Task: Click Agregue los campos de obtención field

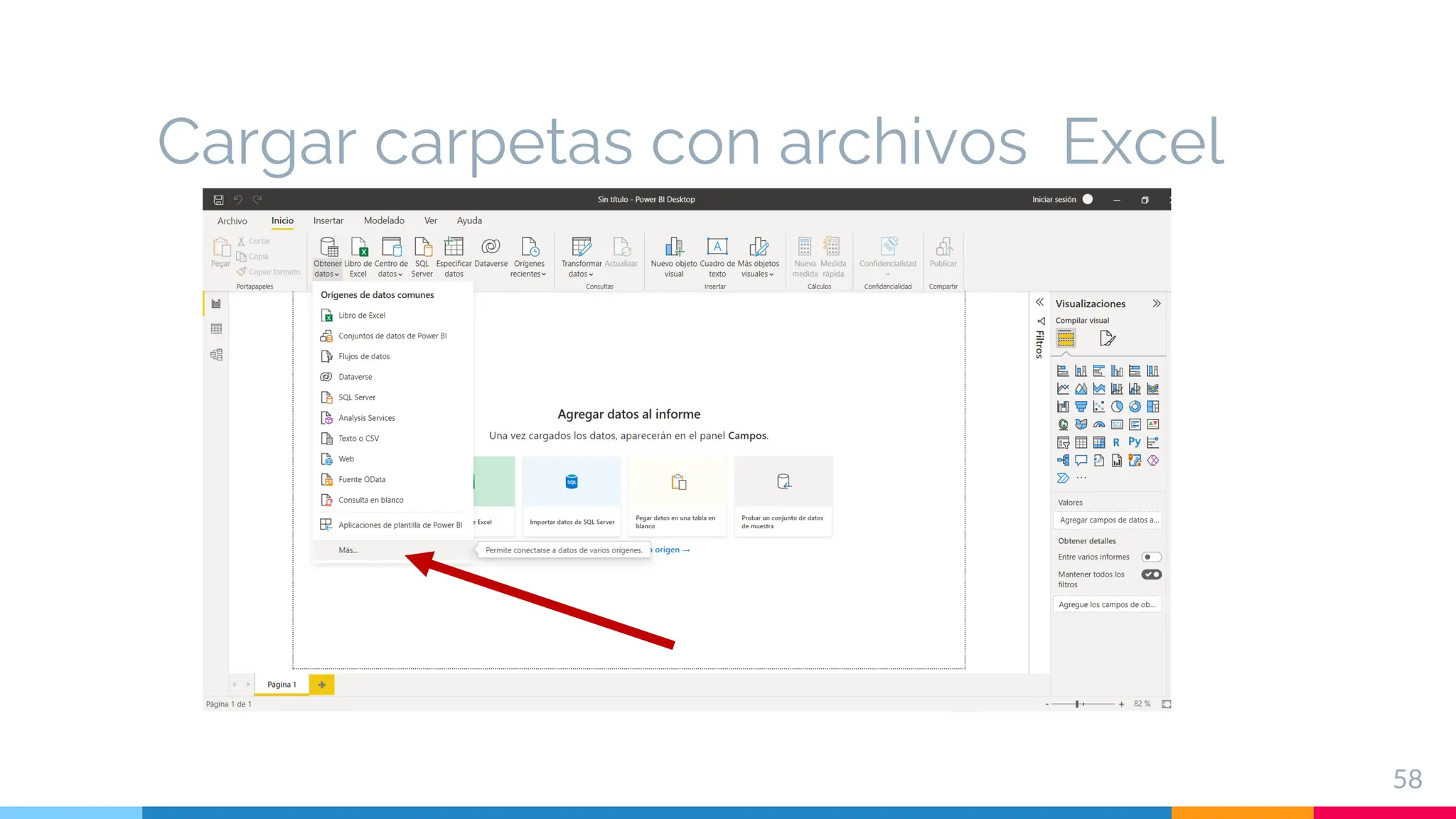Action: (x=1108, y=605)
